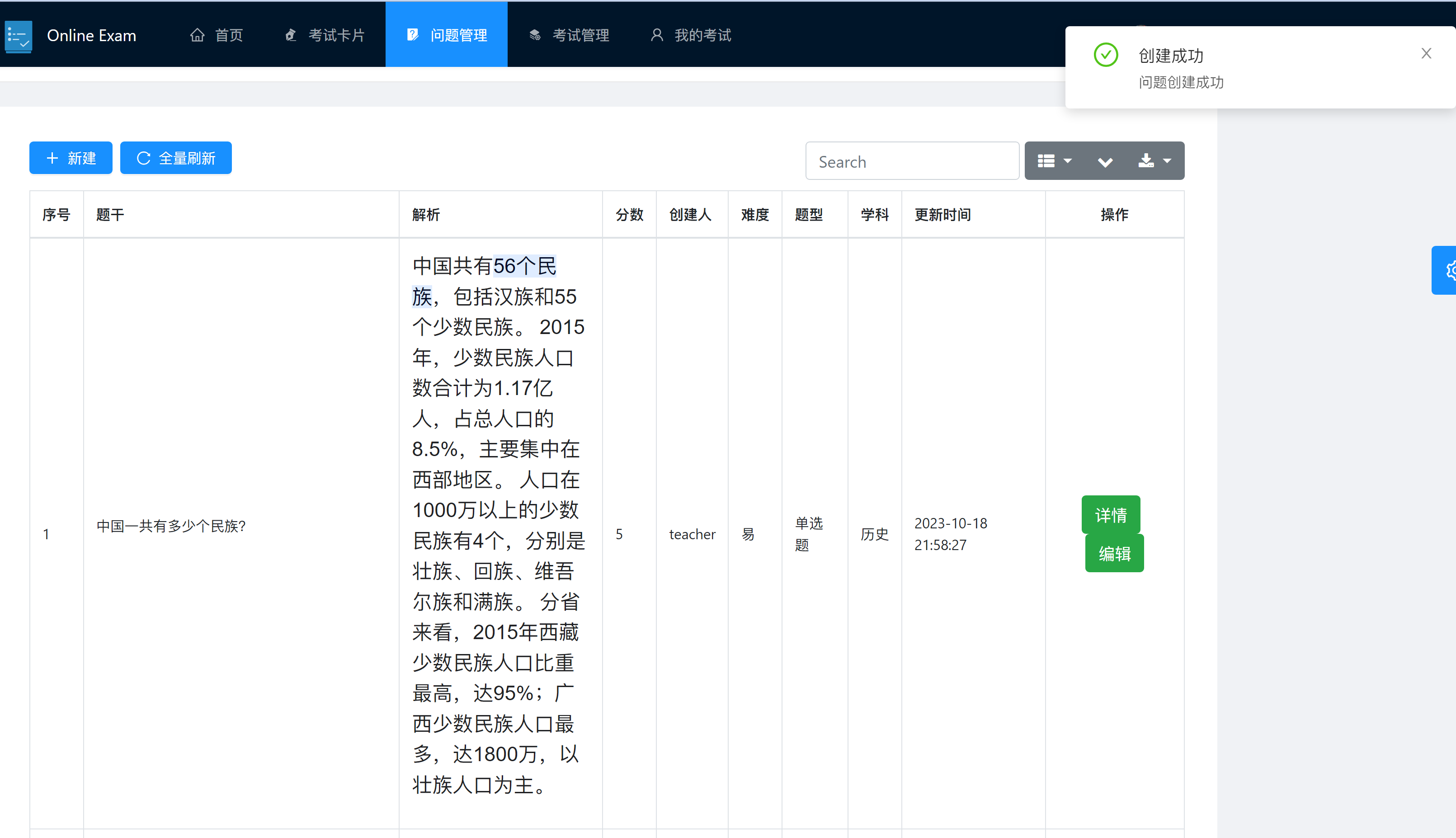
Task: Click the green success checkmark icon
Action: (x=1106, y=55)
